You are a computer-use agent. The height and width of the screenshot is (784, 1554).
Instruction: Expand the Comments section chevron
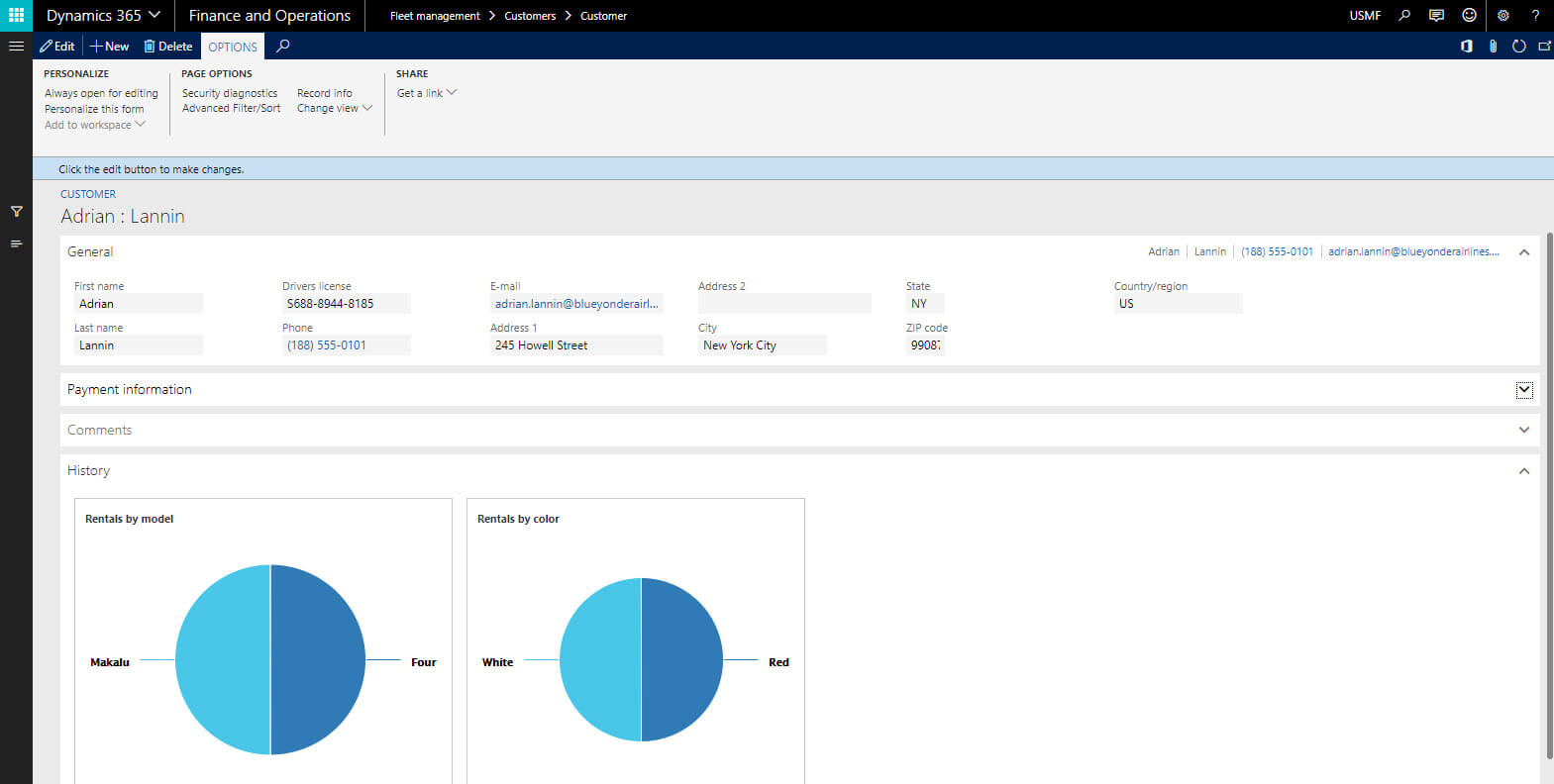pyautogui.click(x=1524, y=430)
